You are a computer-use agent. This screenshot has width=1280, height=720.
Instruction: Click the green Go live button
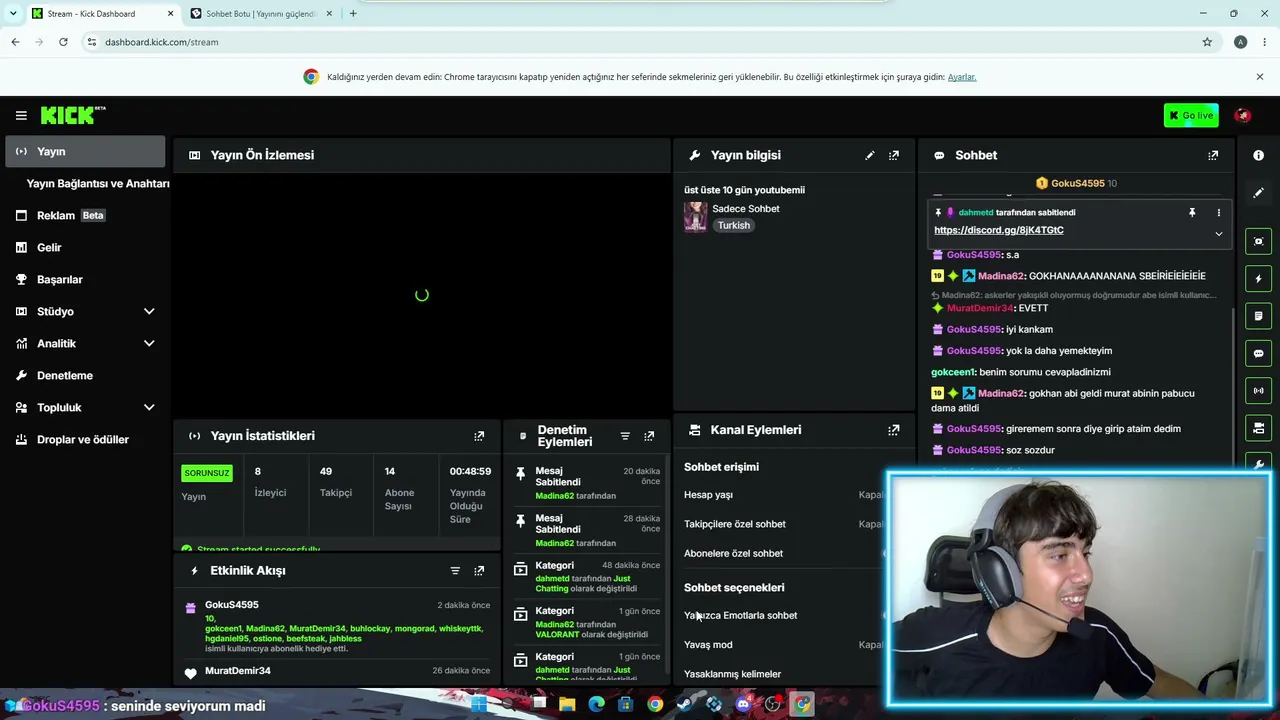1191,116
